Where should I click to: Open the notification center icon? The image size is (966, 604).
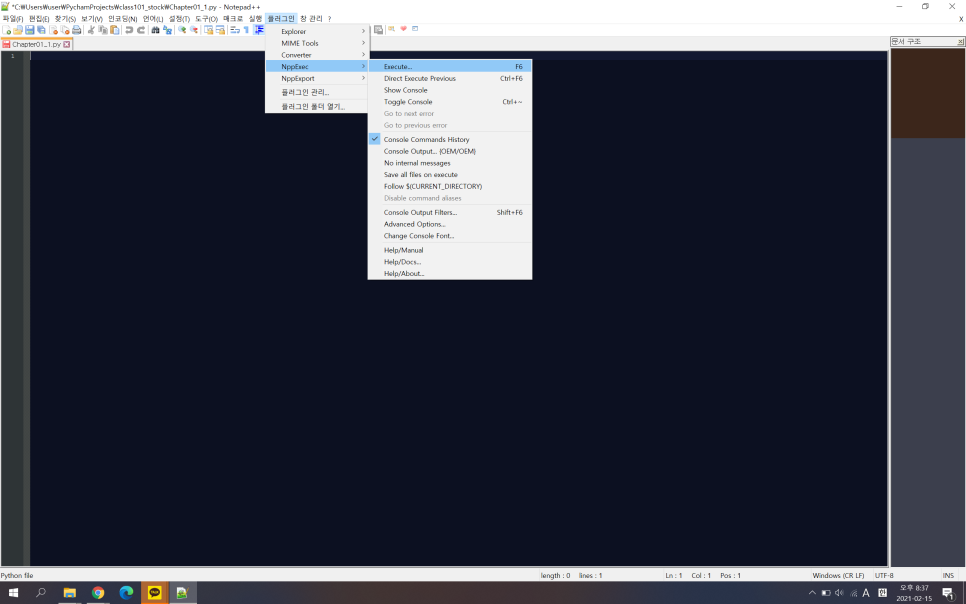(x=948, y=593)
